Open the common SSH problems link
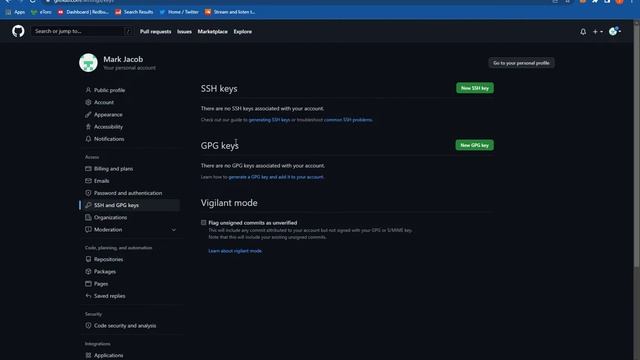 pos(348,120)
